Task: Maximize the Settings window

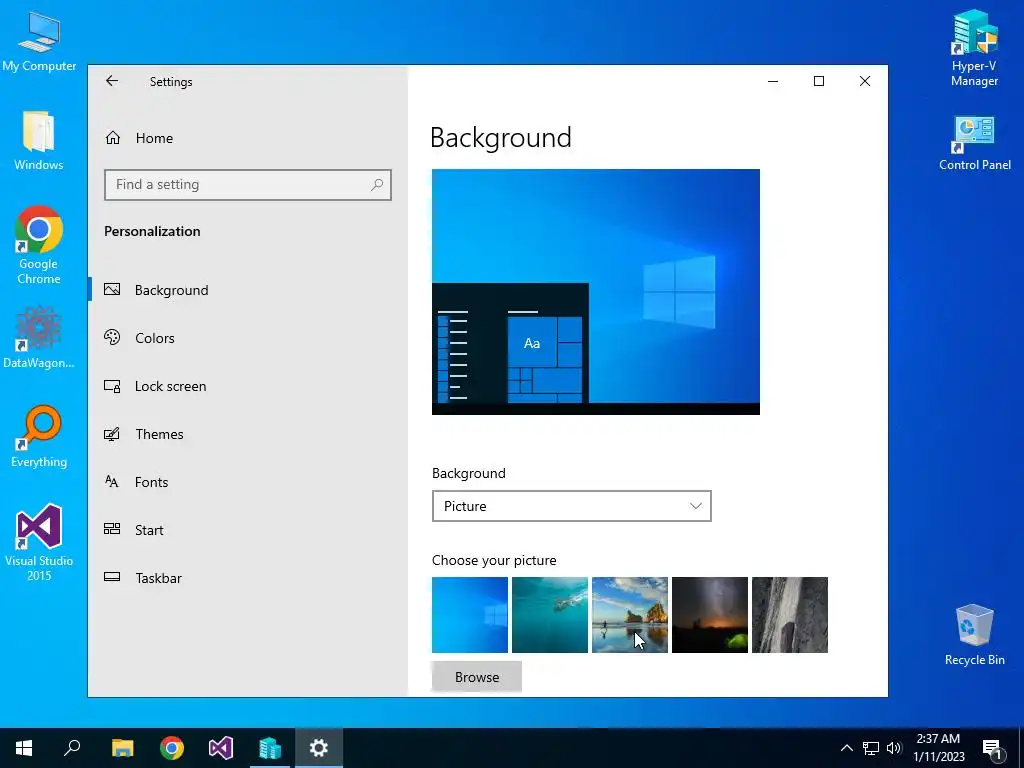Action: click(x=819, y=81)
